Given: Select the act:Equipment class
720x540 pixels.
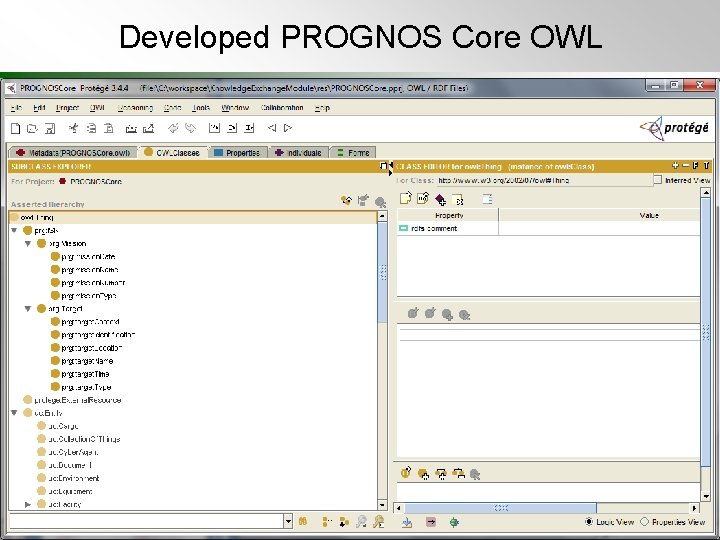Looking at the screenshot, I should pos(70,491).
